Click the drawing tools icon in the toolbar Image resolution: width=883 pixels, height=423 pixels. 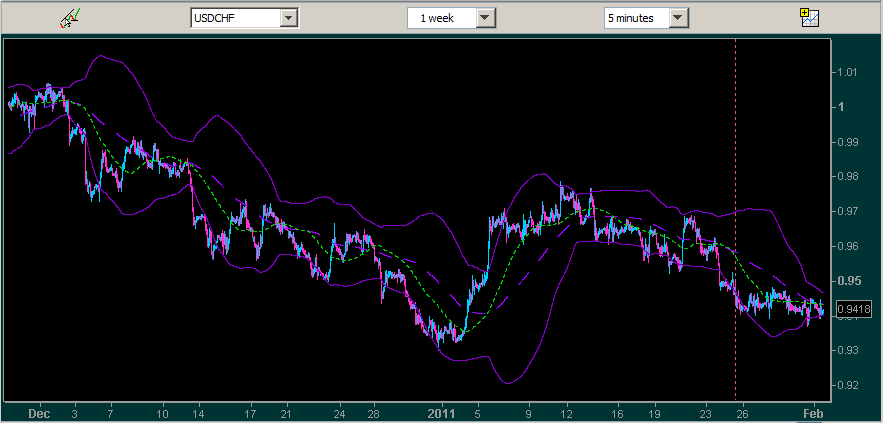click(69, 17)
